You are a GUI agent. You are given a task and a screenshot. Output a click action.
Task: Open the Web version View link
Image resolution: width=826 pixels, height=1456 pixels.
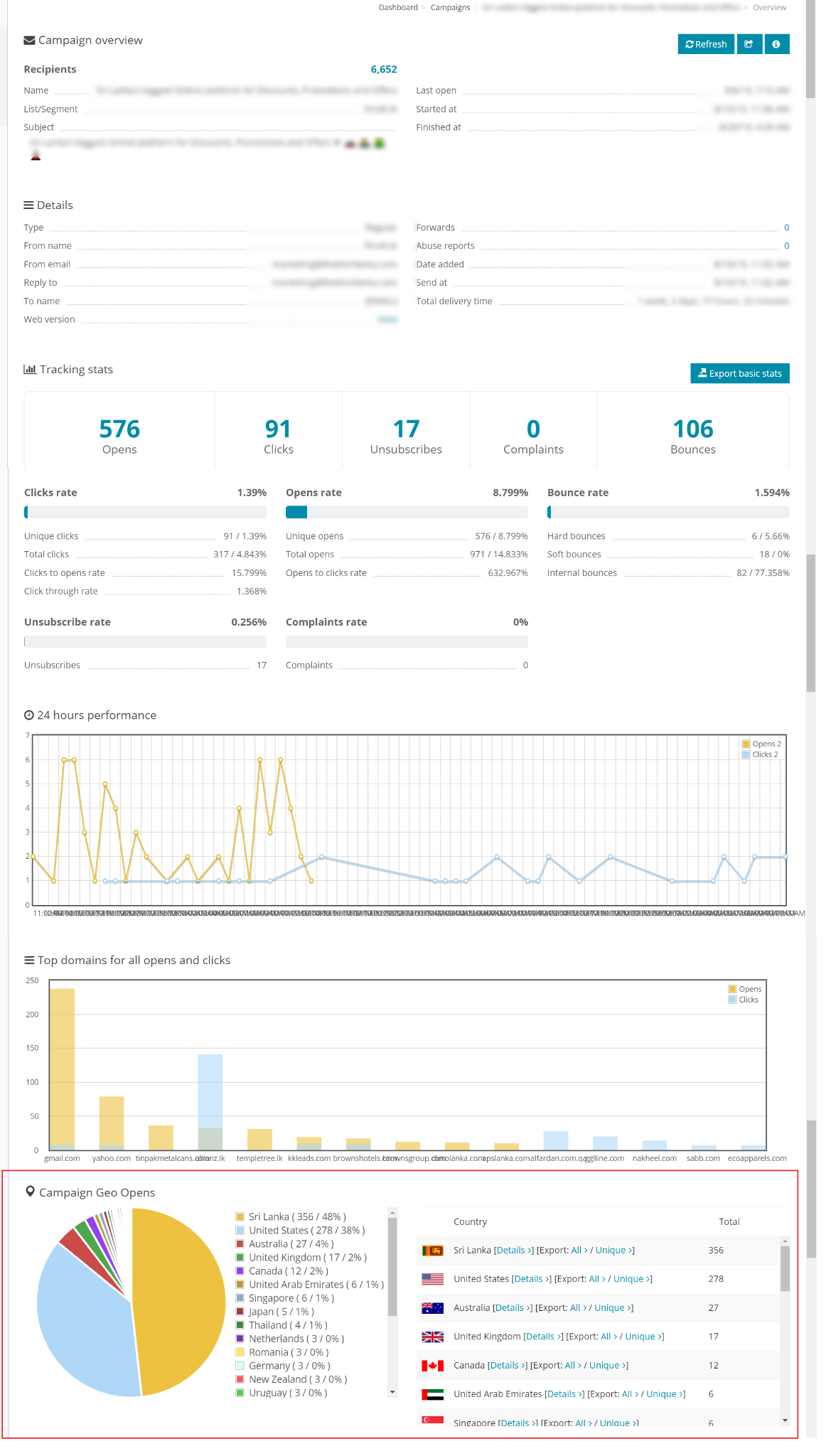387,319
